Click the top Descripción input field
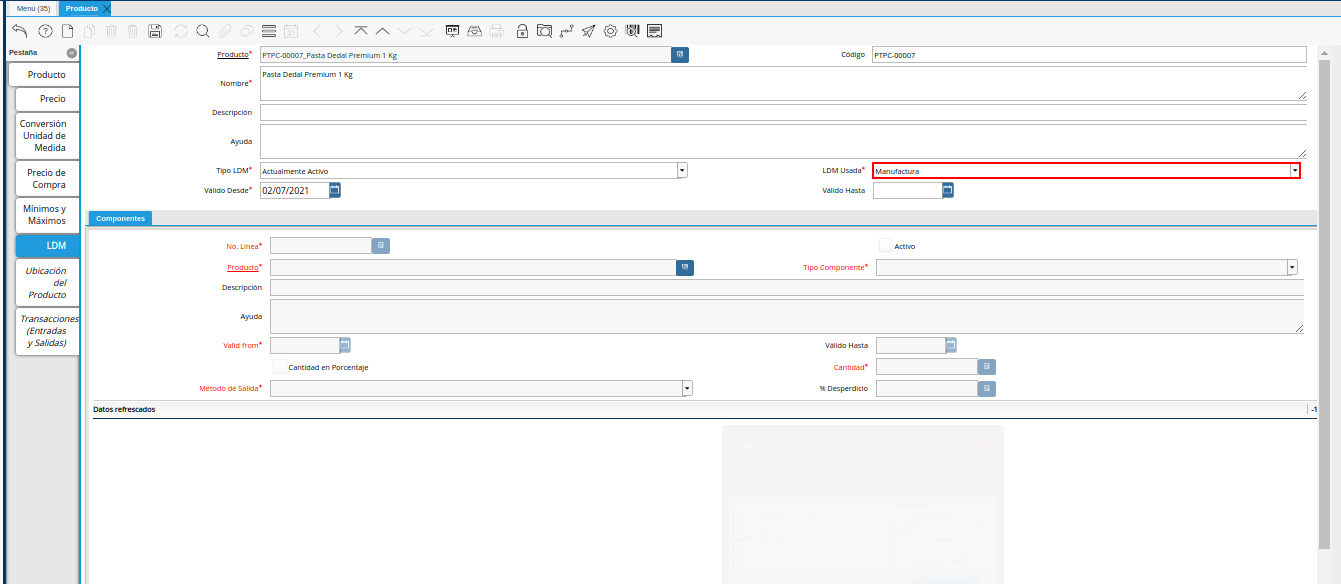1341x584 pixels. (x=783, y=112)
